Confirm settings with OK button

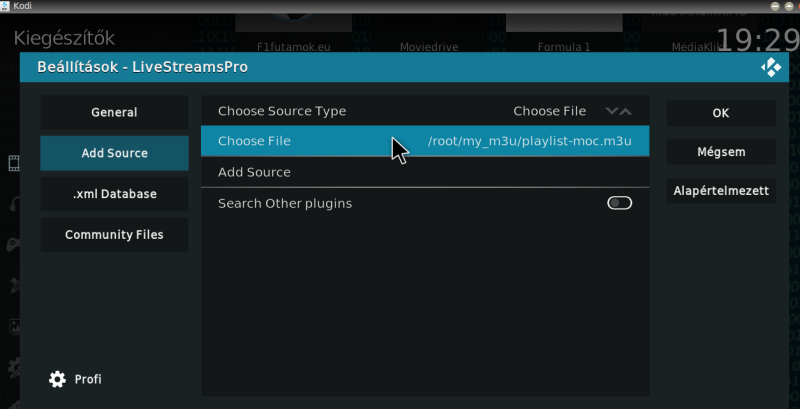pos(721,113)
